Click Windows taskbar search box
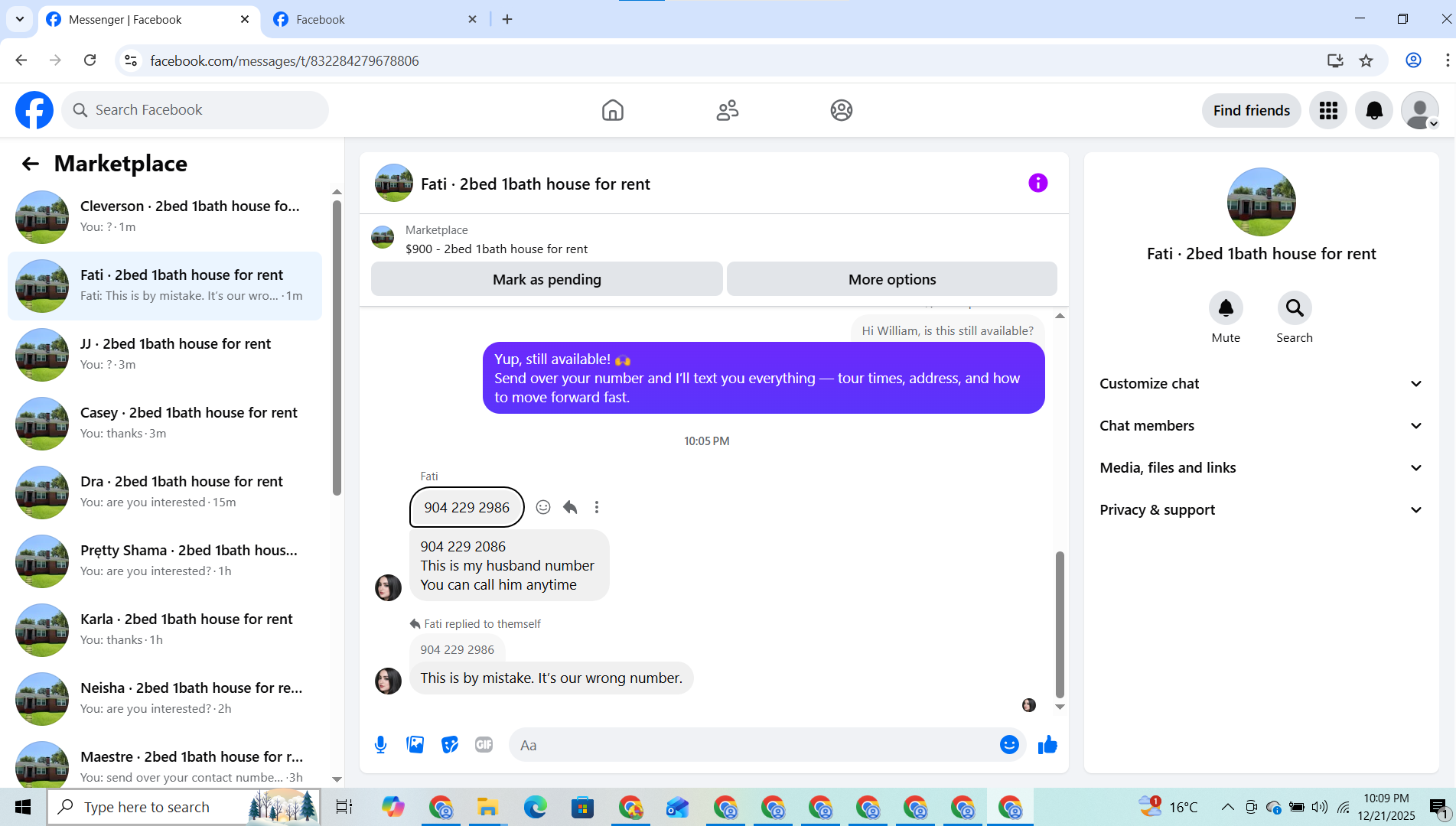1456x826 pixels. [184, 807]
